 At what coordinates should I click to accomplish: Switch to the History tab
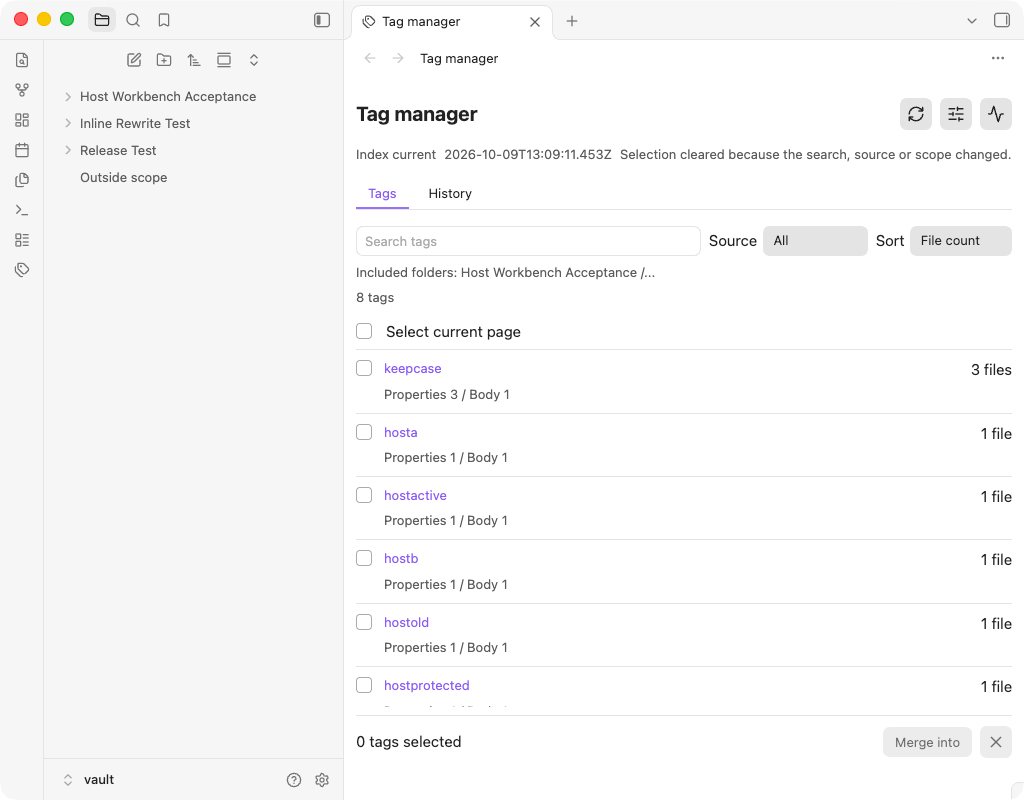[450, 193]
